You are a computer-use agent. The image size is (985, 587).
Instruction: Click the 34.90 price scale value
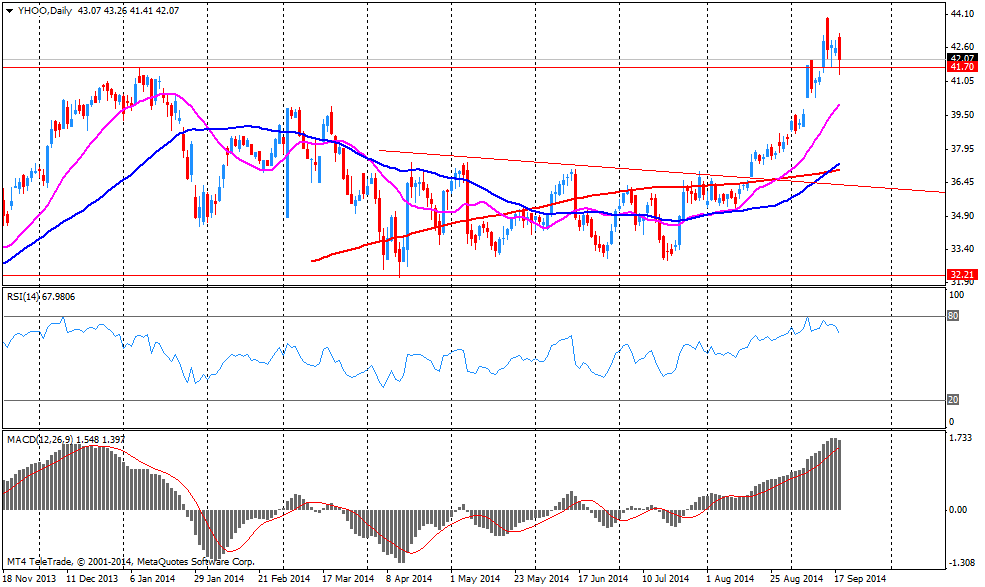click(x=962, y=216)
